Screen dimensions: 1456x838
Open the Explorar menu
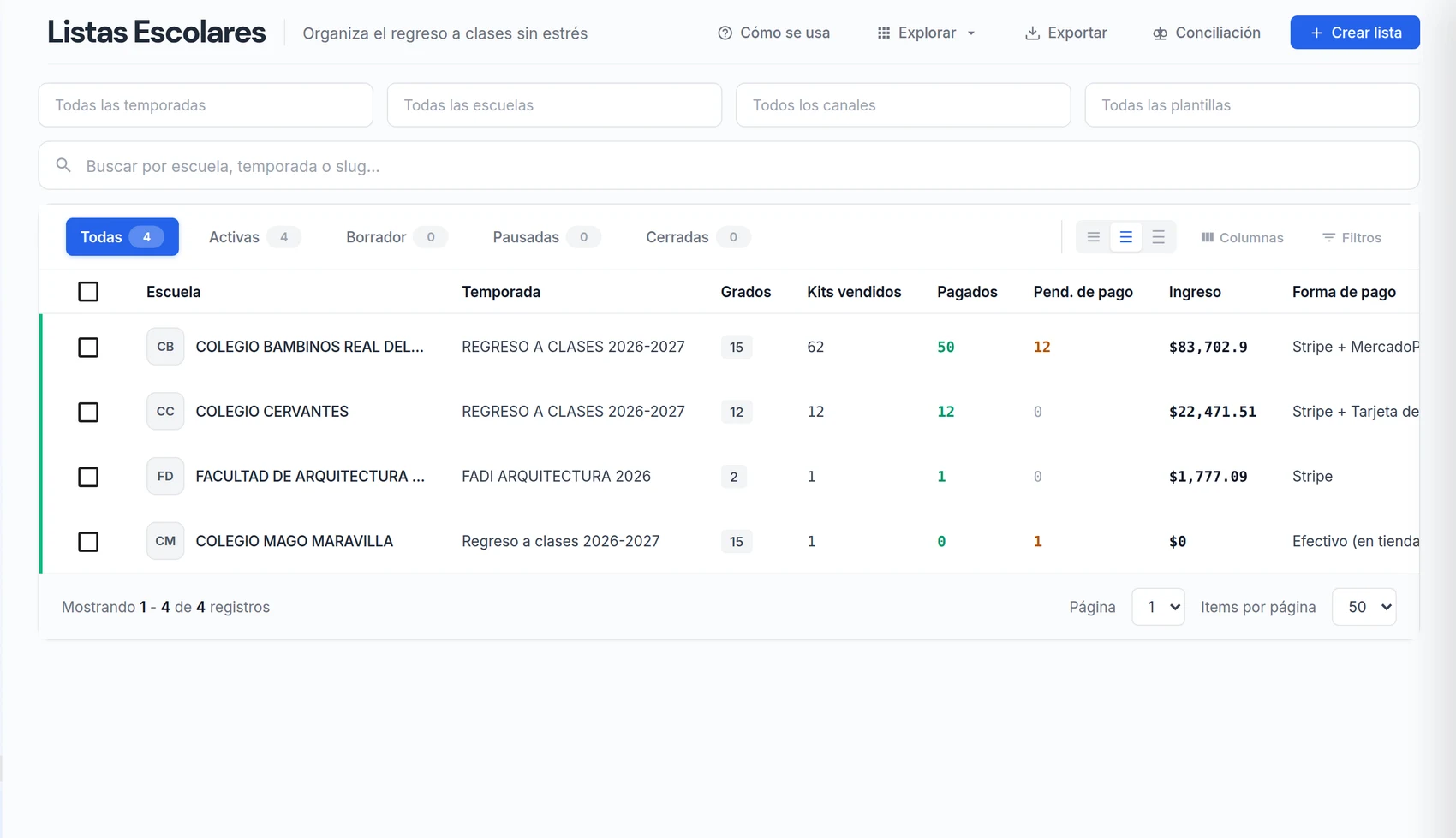click(x=927, y=33)
